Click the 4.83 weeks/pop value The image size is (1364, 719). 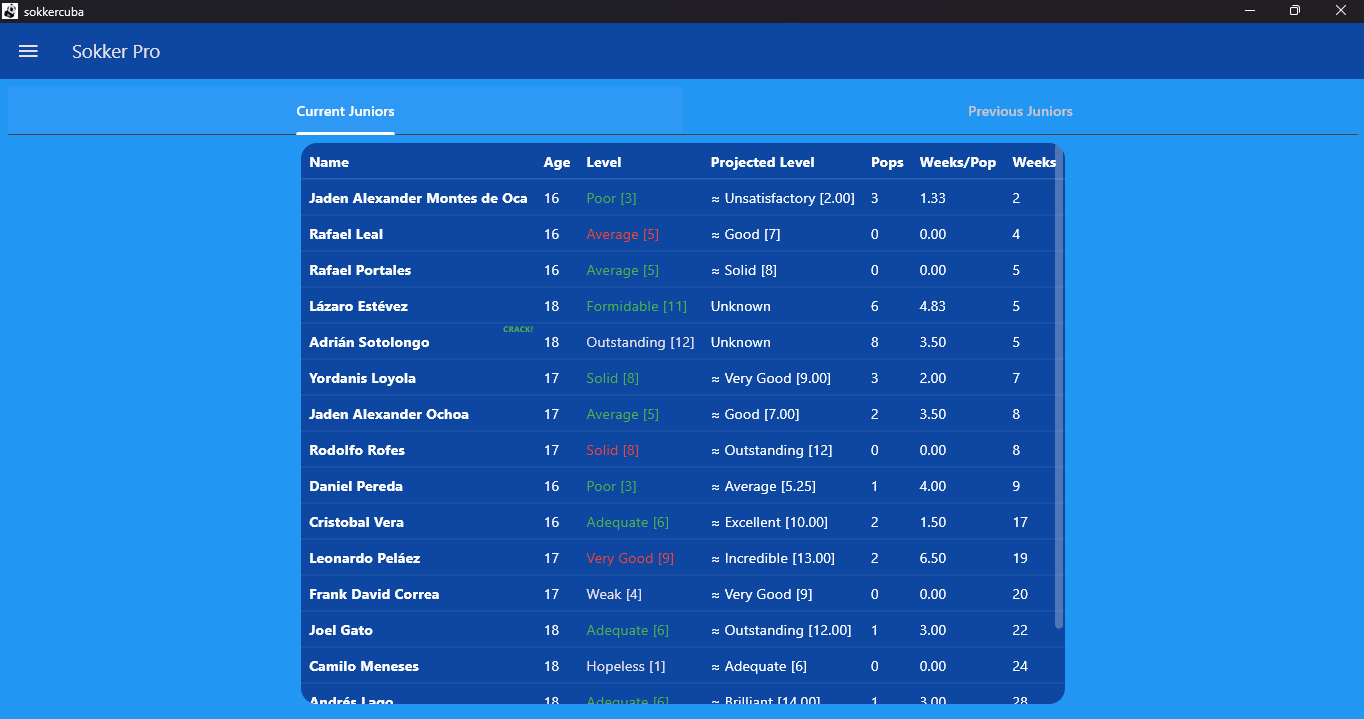(933, 306)
